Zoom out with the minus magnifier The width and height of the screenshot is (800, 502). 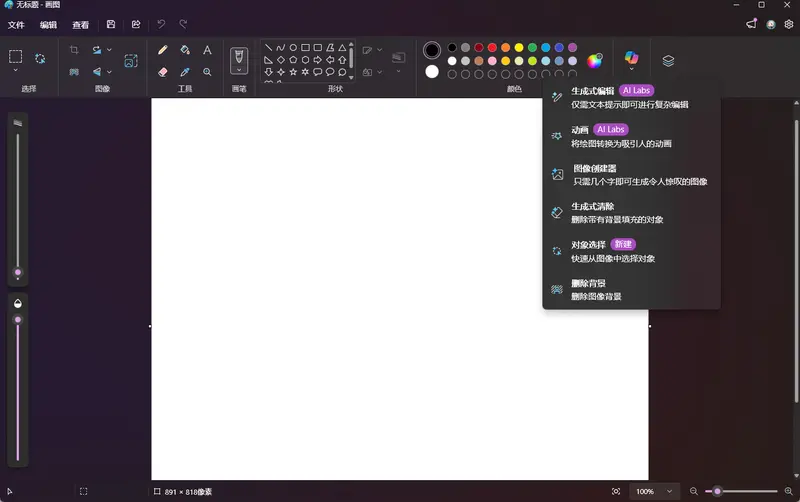(693, 491)
